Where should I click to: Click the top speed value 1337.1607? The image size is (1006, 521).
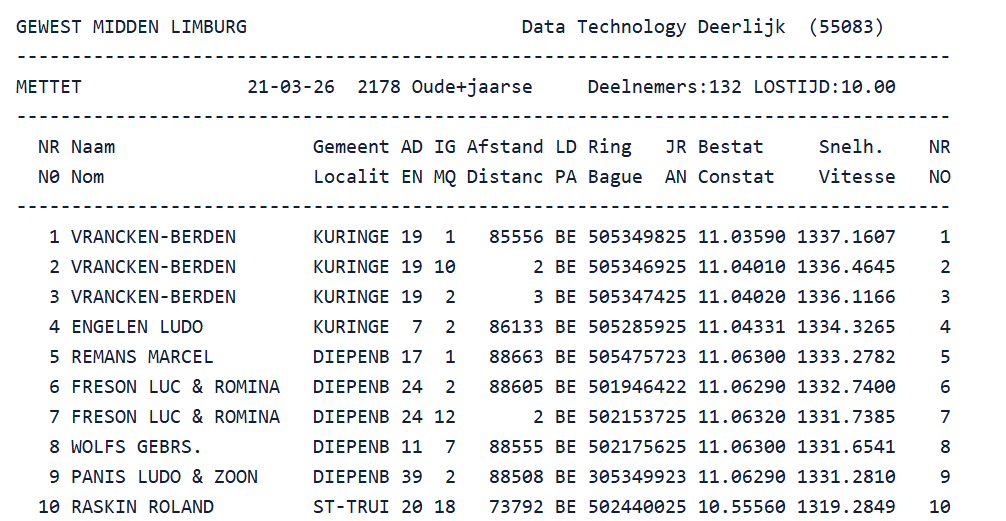point(845,237)
